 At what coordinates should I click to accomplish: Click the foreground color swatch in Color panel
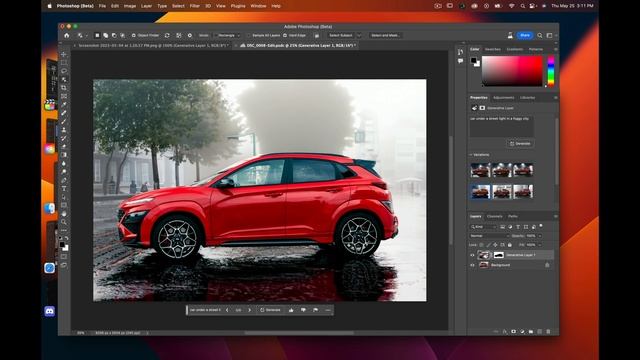click(x=473, y=60)
